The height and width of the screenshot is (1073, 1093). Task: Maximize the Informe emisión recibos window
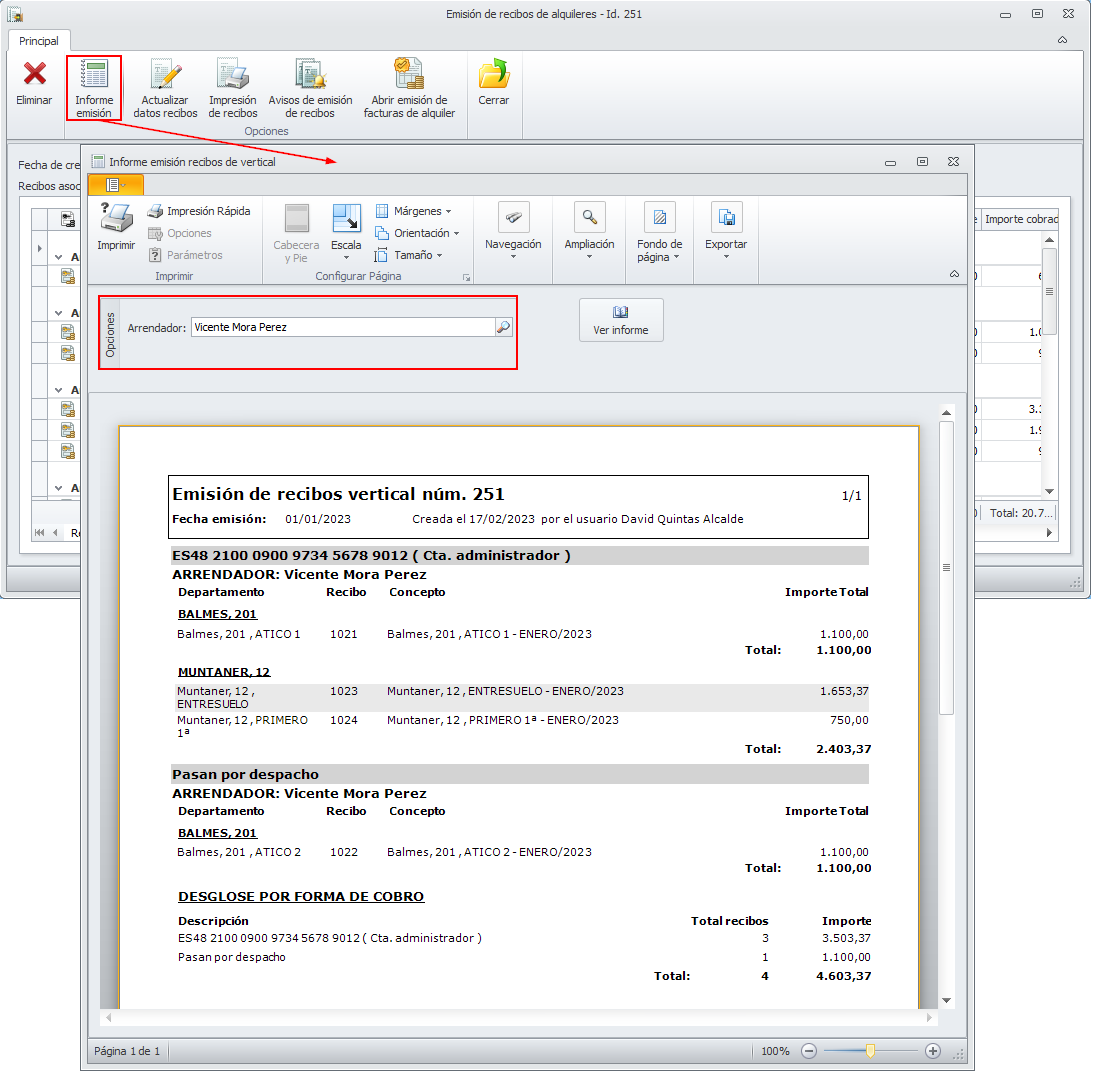click(x=922, y=162)
